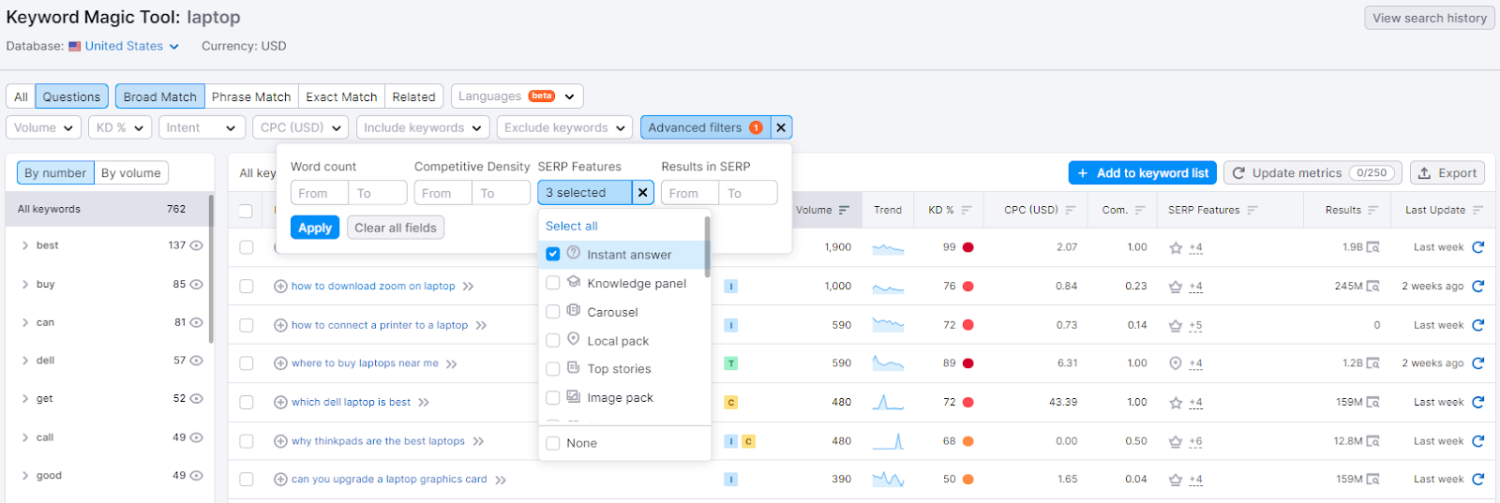Switch to the Phrase Match tab
The image size is (1500, 503).
pos(251,97)
